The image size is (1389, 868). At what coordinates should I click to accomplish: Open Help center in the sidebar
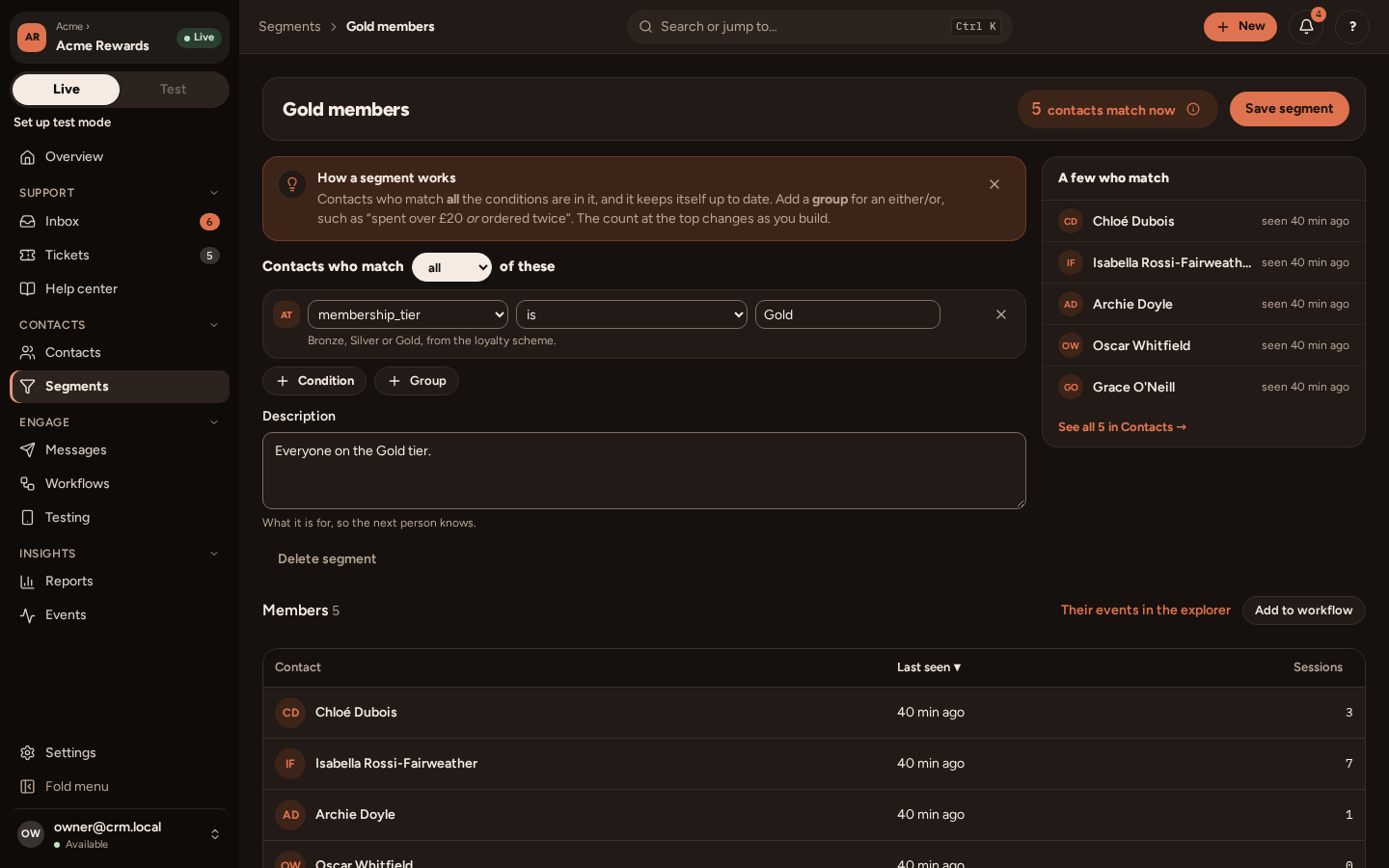pos(120,289)
